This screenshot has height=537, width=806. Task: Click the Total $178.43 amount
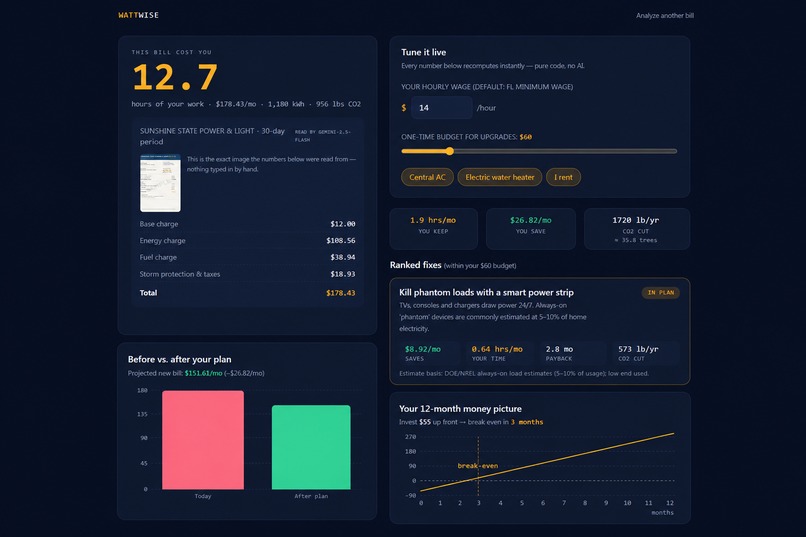[341, 293]
